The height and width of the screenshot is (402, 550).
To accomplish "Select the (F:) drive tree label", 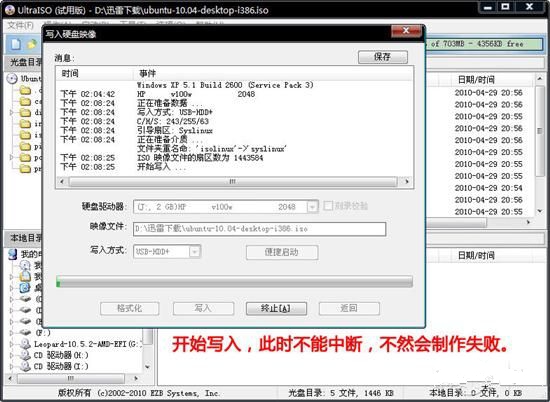I will [43, 333].
